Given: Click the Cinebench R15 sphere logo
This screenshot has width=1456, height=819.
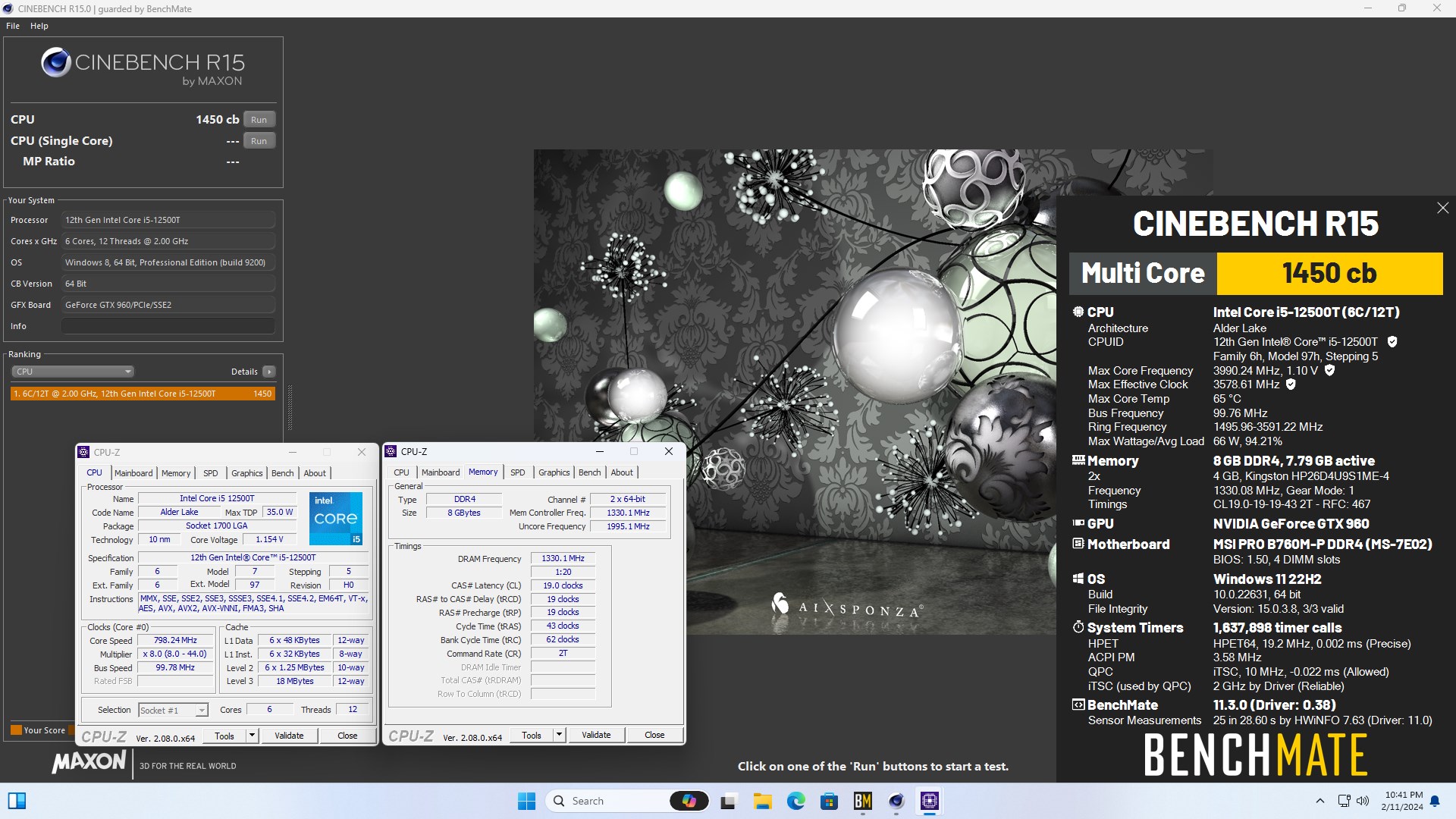Looking at the screenshot, I should point(56,62).
